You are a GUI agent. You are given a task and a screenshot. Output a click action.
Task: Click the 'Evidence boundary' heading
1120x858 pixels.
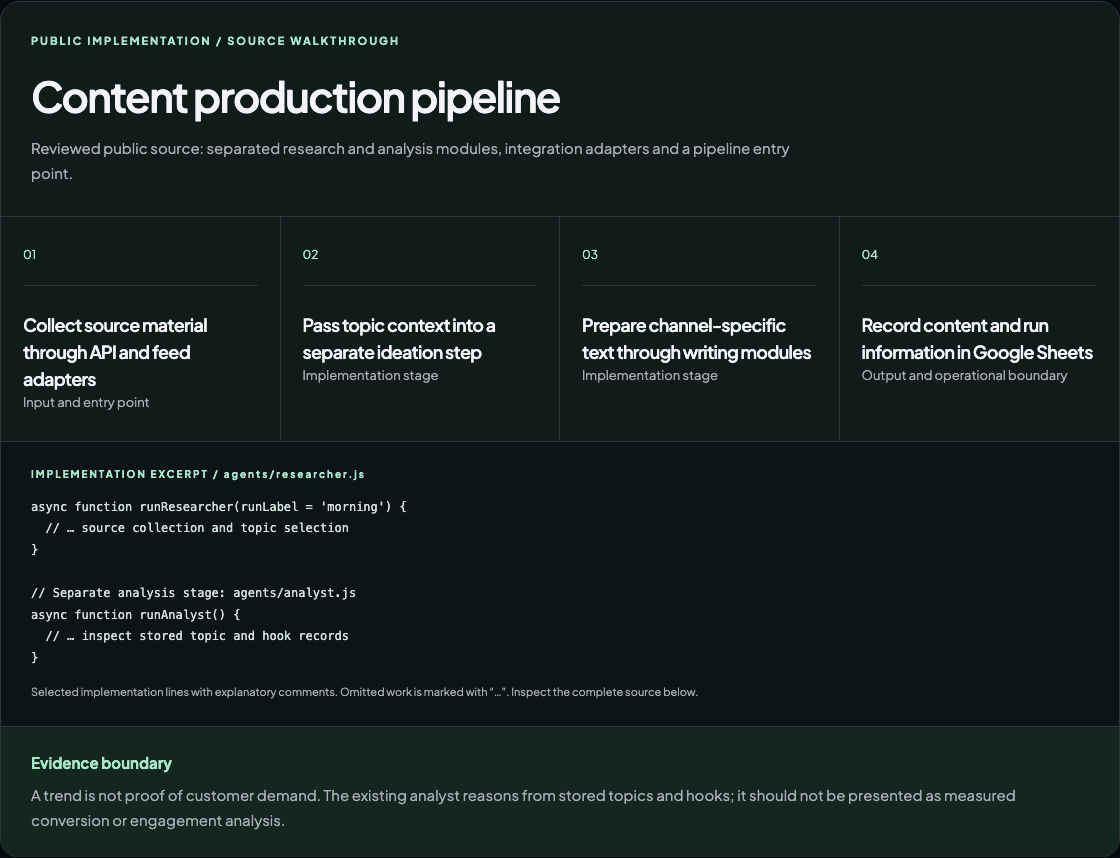tap(101, 763)
